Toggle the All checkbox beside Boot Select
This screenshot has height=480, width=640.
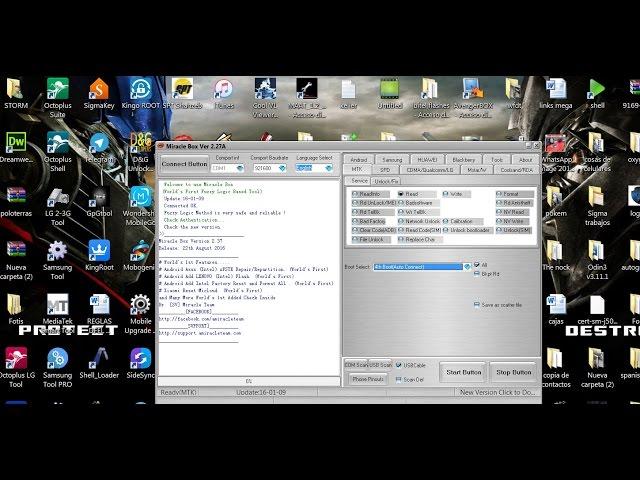480,265
